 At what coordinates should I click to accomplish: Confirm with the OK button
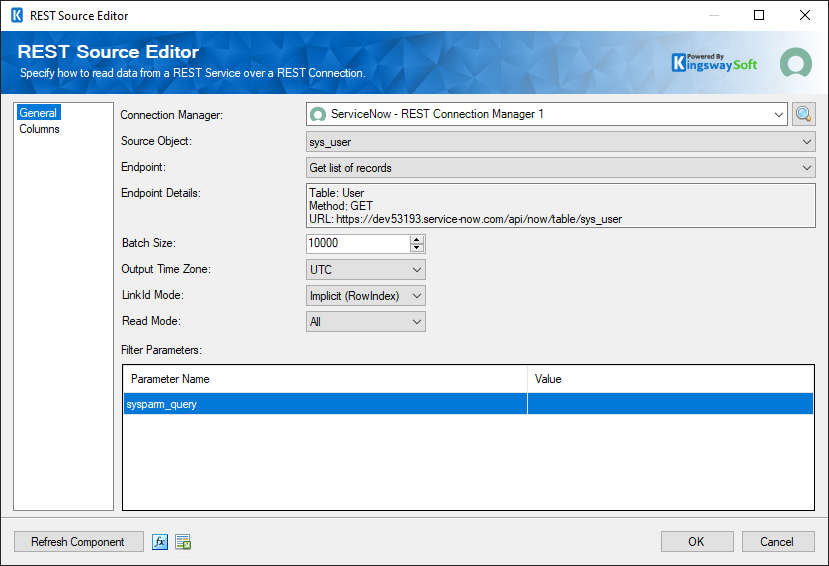697,542
